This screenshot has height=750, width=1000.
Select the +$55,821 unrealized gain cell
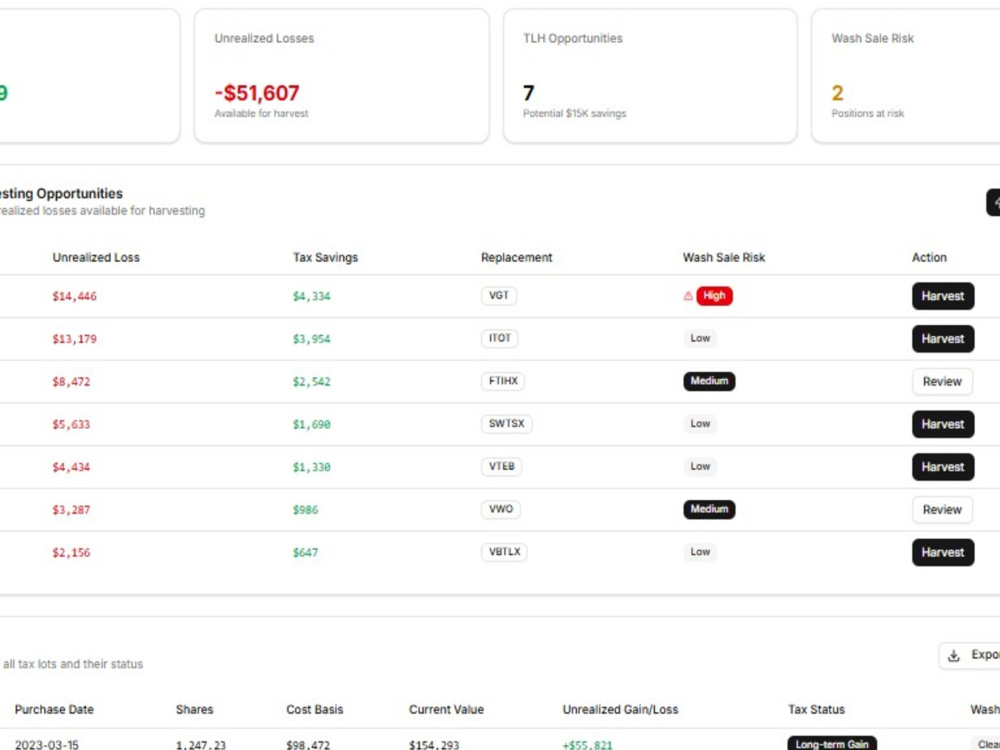pyautogui.click(x=587, y=745)
